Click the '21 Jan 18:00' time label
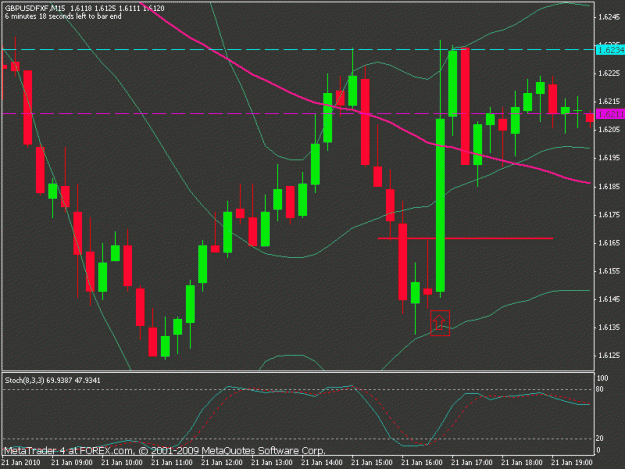The image size is (625, 469). 521,463
